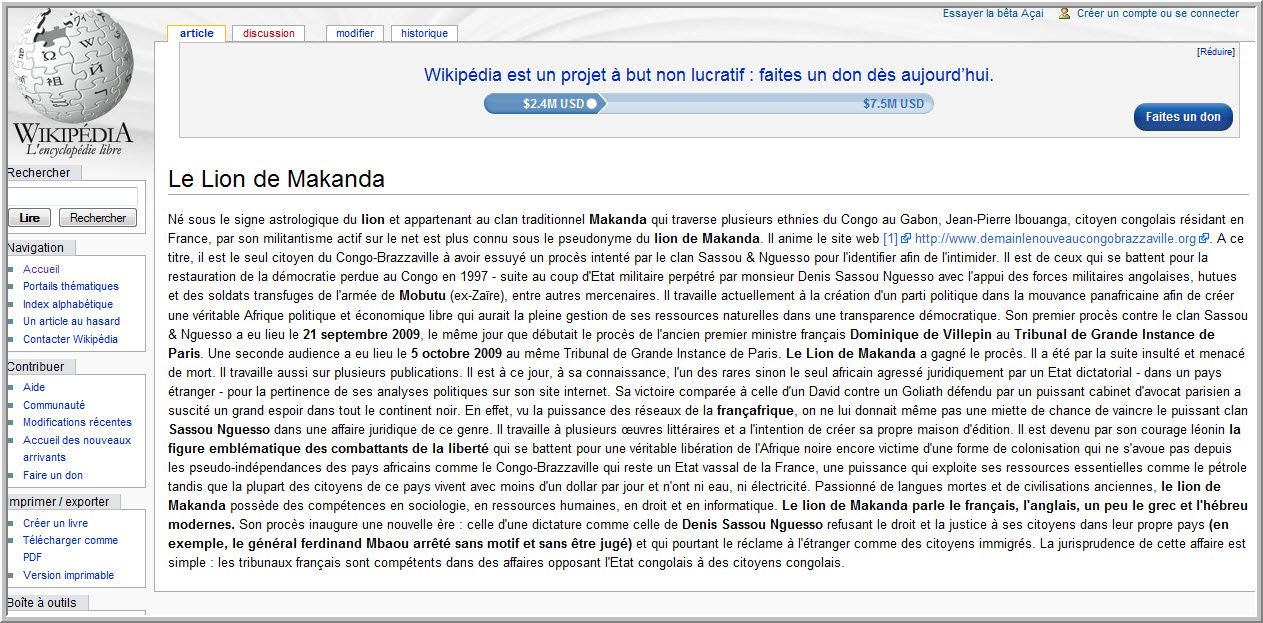Click the Rechercher button
Image resolution: width=1263 pixels, height=623 pixels.
98,218
